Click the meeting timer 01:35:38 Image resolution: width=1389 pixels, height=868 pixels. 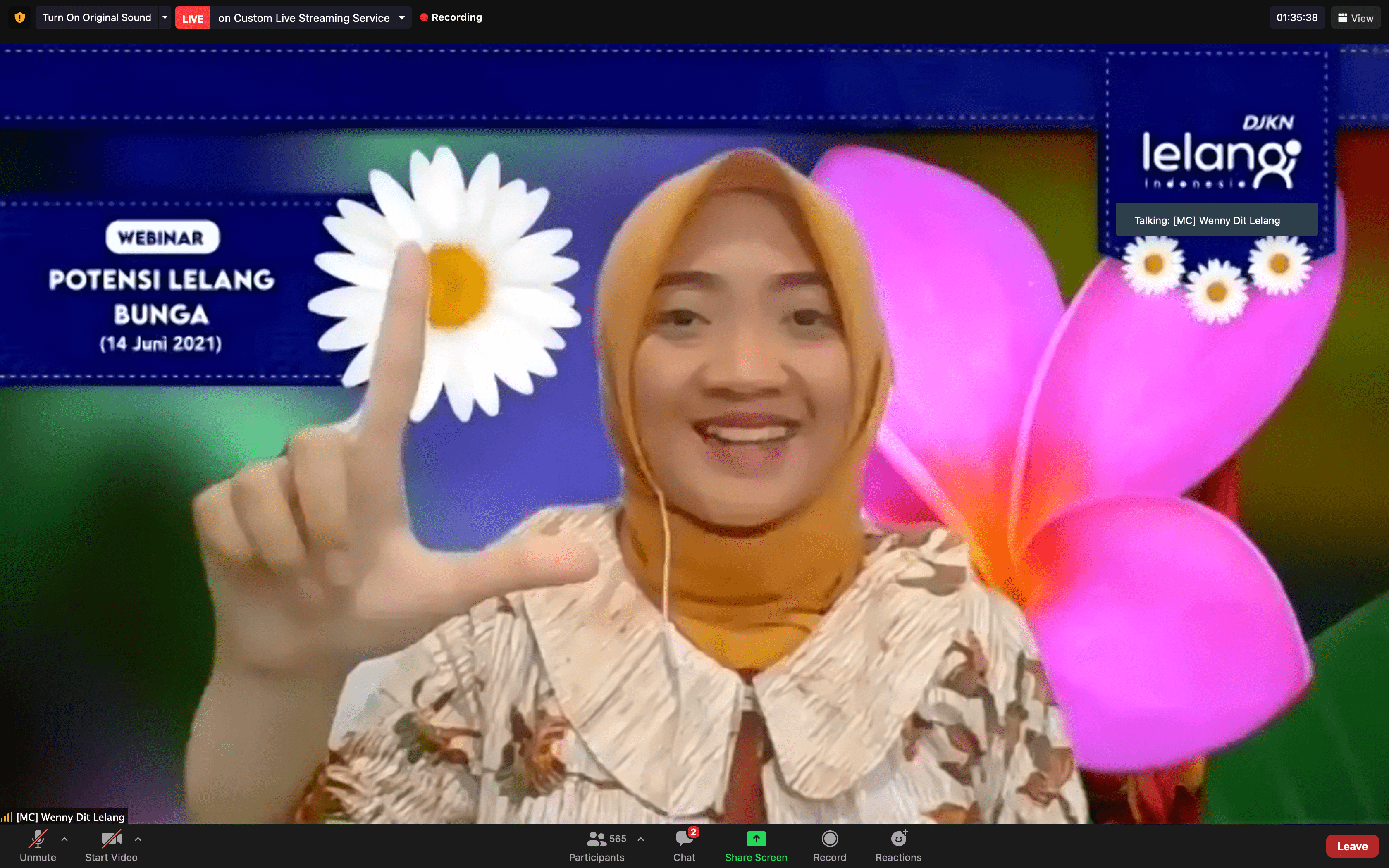point(1296,18)
